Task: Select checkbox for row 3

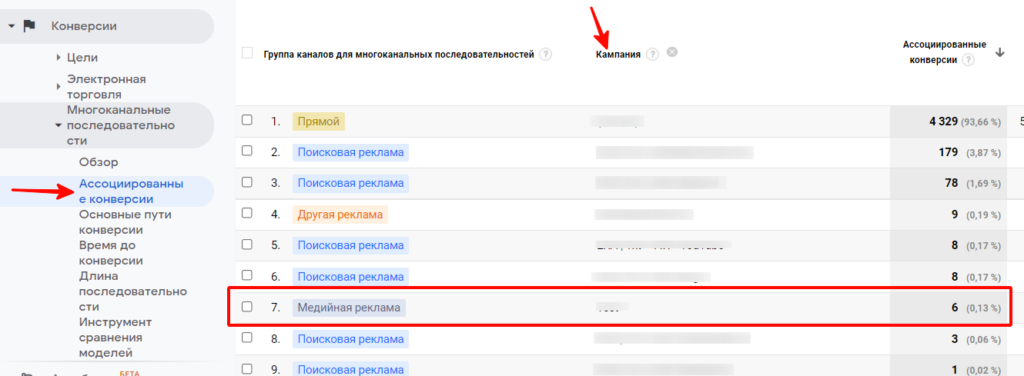Action: tap(246, 182)
